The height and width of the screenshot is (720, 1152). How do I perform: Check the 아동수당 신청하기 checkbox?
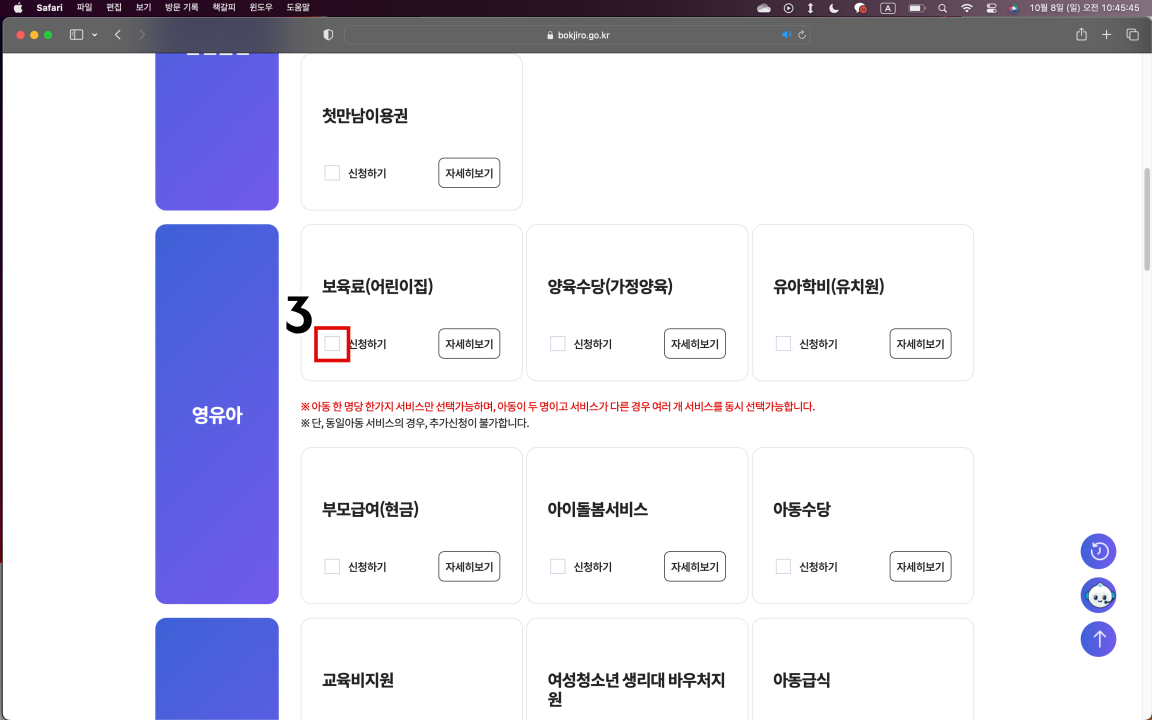(x=783, y=566)
